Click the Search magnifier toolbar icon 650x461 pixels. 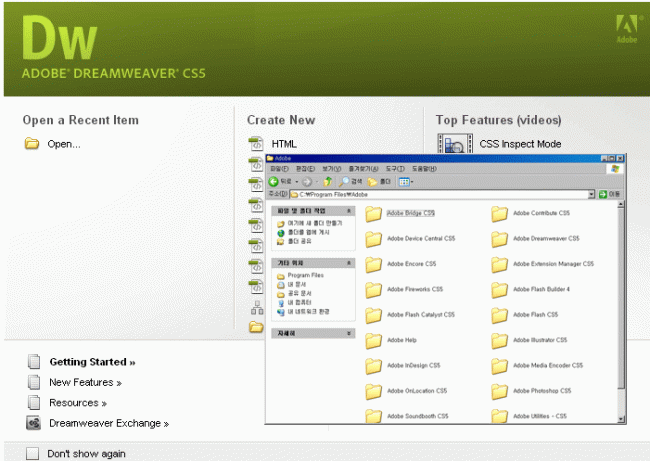[x=343, y=182]
